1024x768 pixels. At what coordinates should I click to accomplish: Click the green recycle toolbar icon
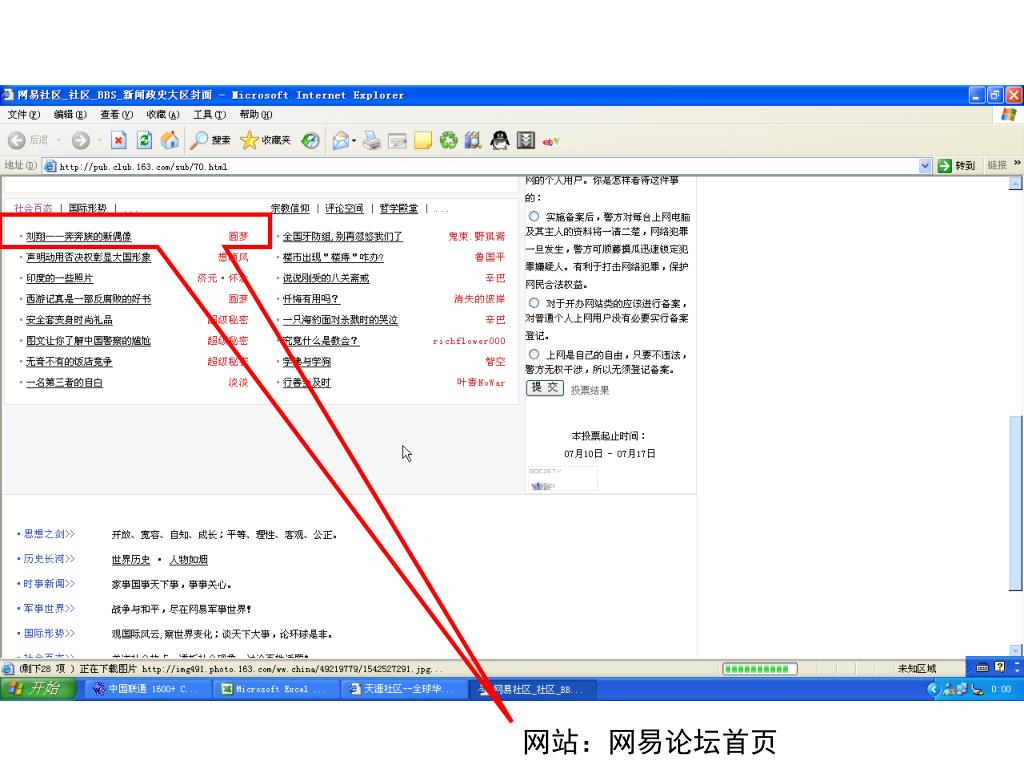pyautogui.click(x=449, y=140)
